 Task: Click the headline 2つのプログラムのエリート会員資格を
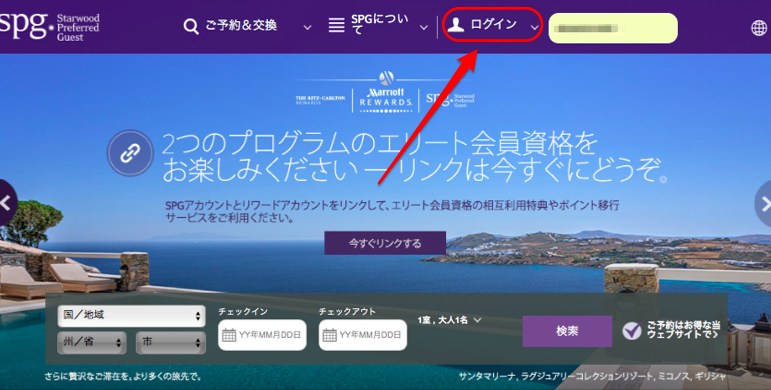click(379, 144)
